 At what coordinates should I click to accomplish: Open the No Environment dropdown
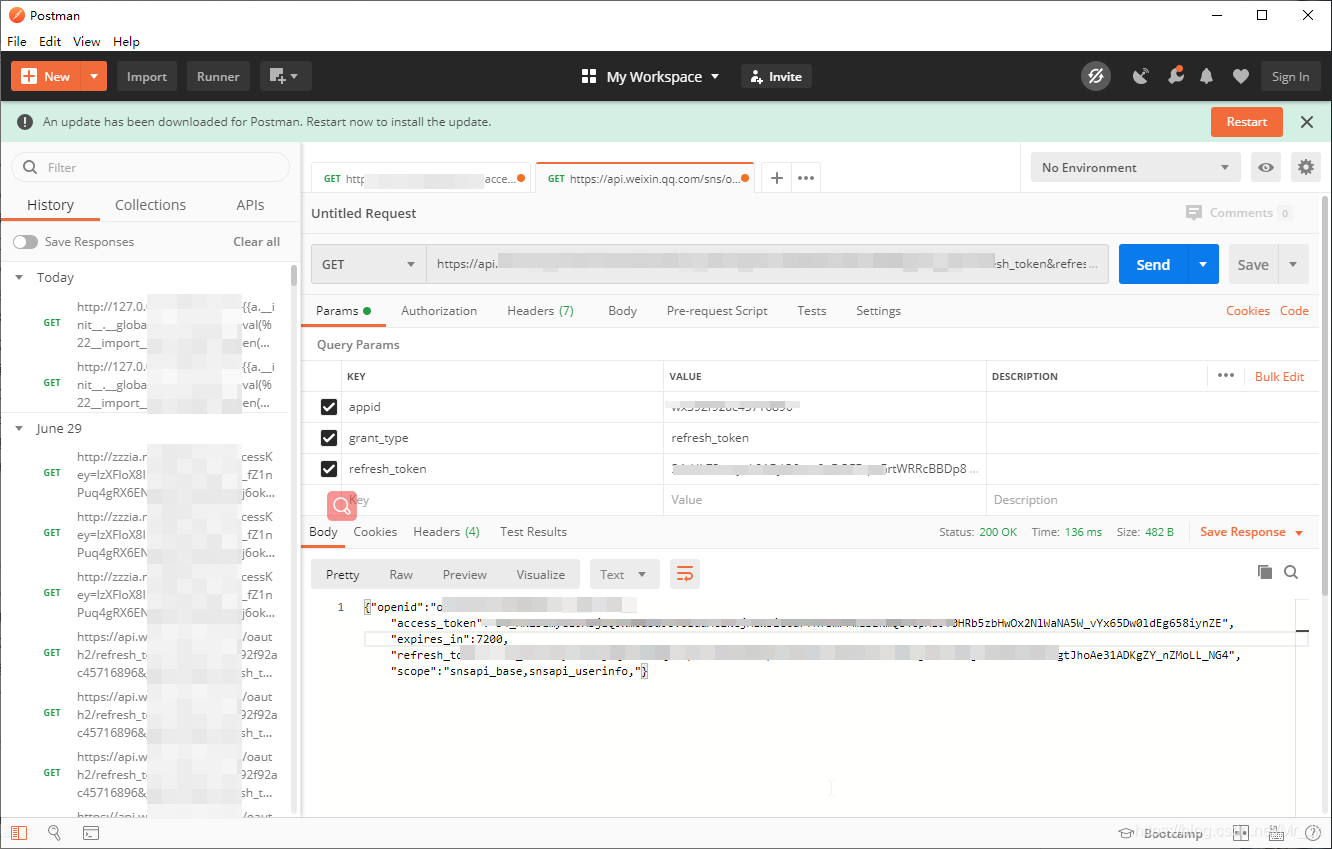click(1136, 168)
